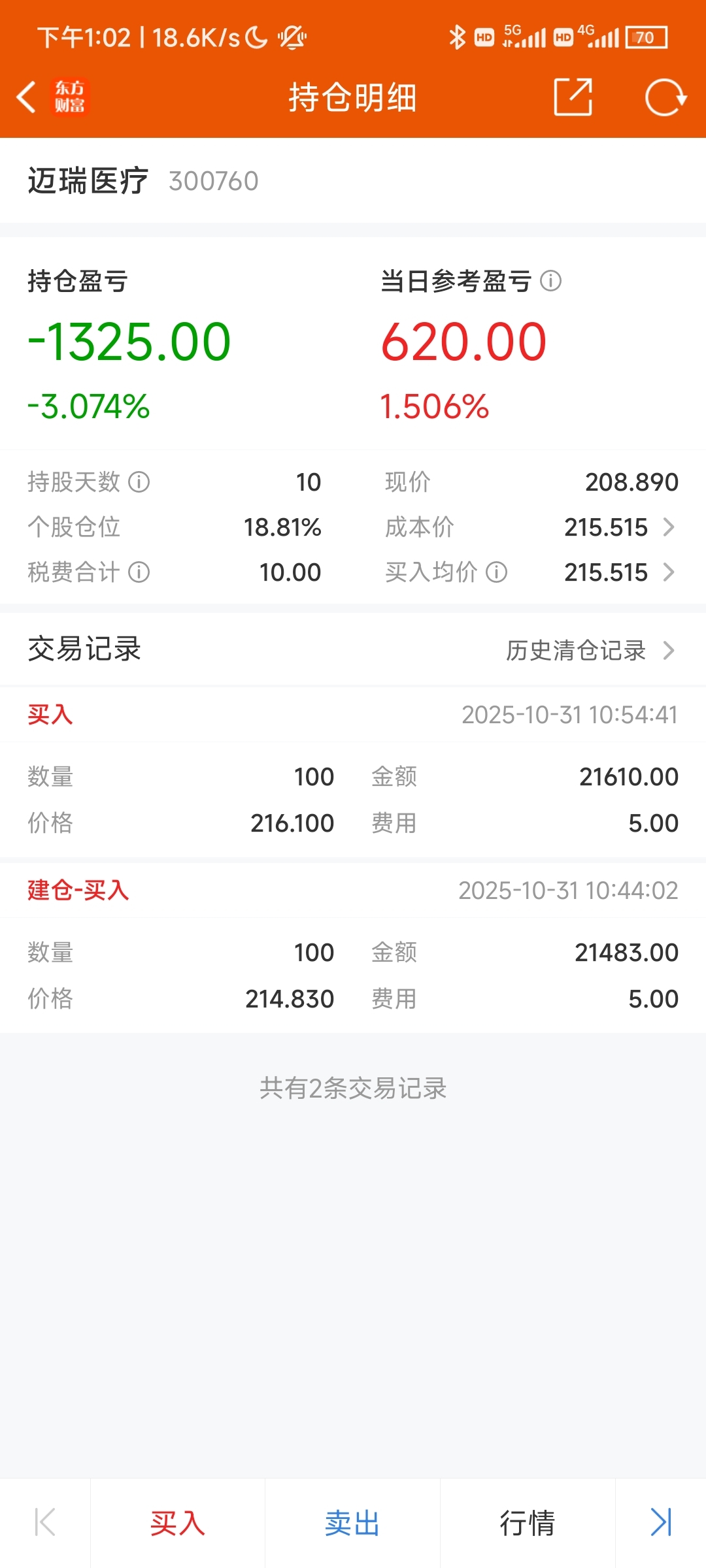Expand the 买入均价 chevron
706x1568 pixels.
click(668, 572)
